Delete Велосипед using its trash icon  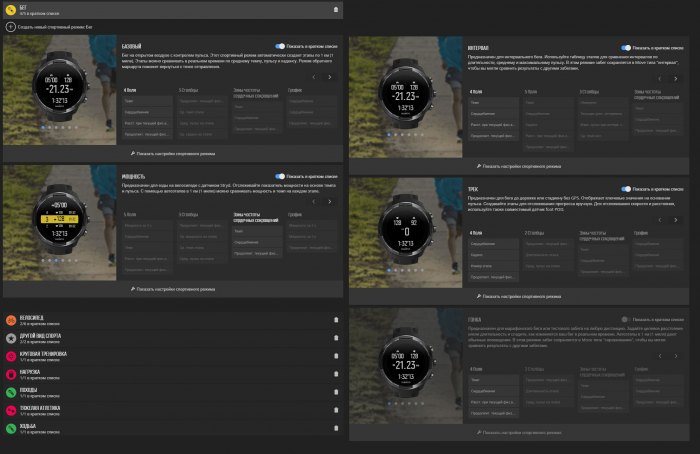(x=336, y=320)
